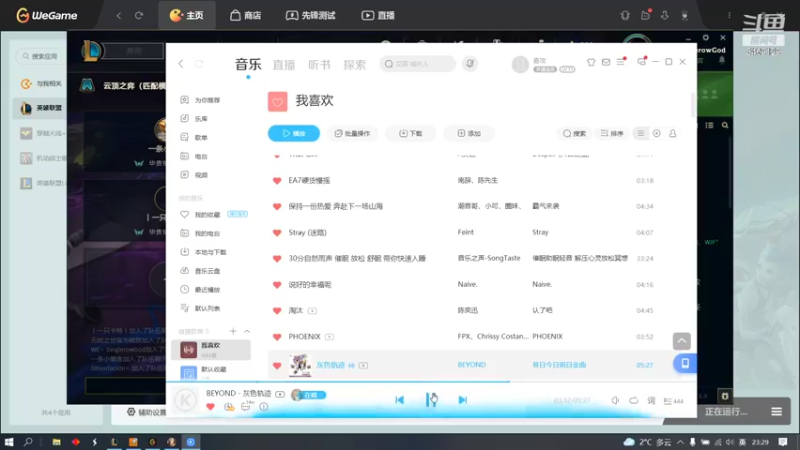Viewport: 800px width, 450px height.
Task: Show hidden system tray icons
Action: 680,442
